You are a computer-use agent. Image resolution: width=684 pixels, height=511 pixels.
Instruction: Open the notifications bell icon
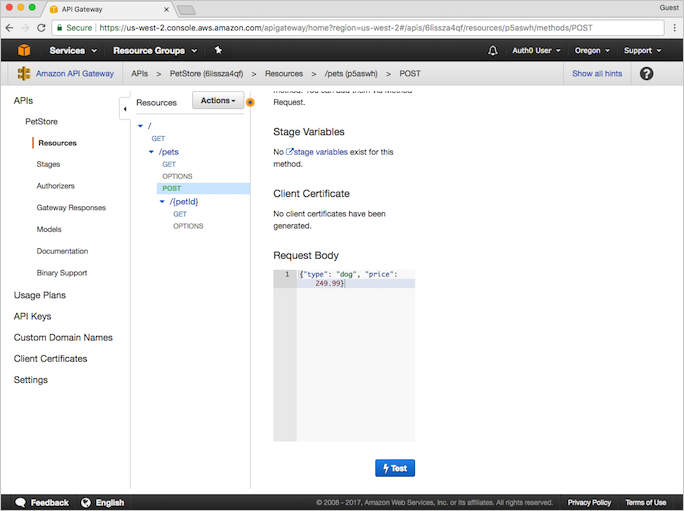click(492, 51)
